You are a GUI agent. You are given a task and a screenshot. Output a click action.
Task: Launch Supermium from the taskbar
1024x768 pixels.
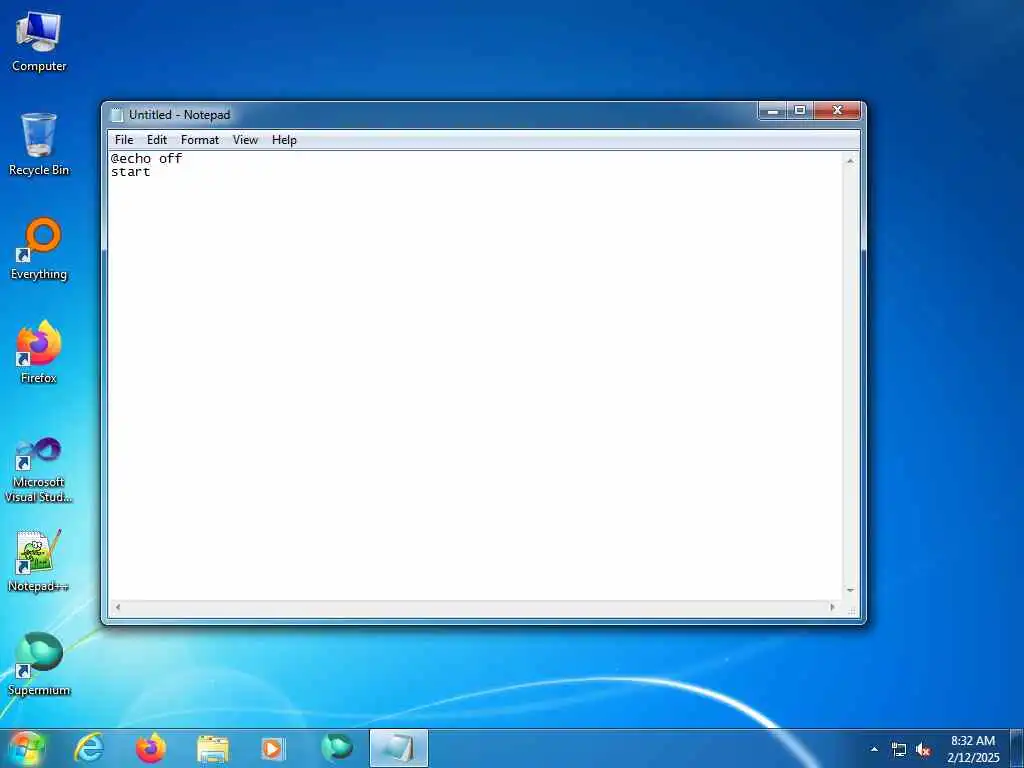[x=336, y=748]
